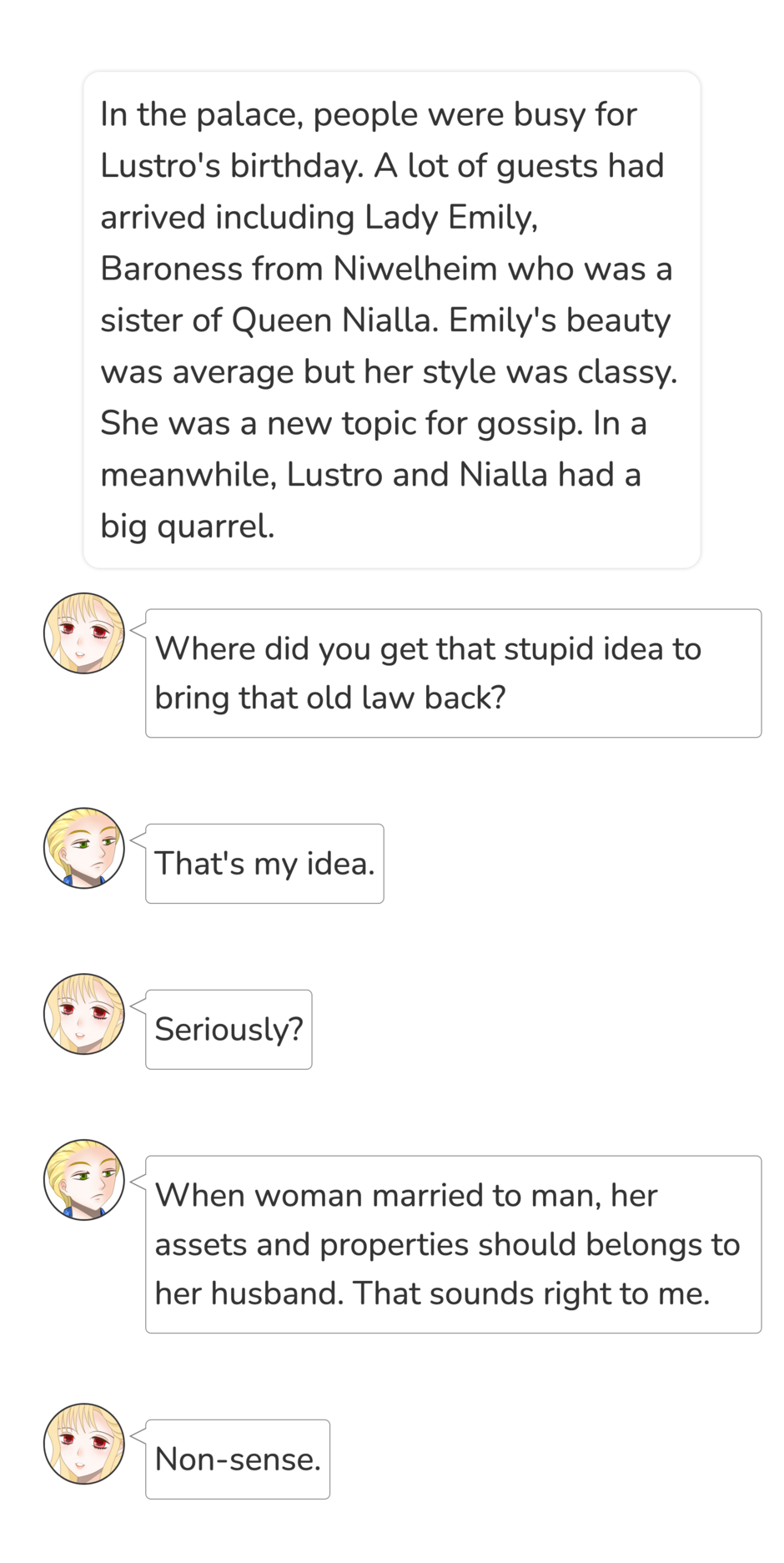Click the red-eyed avatar next to "Non-sense."

(x=83, y=1444)
